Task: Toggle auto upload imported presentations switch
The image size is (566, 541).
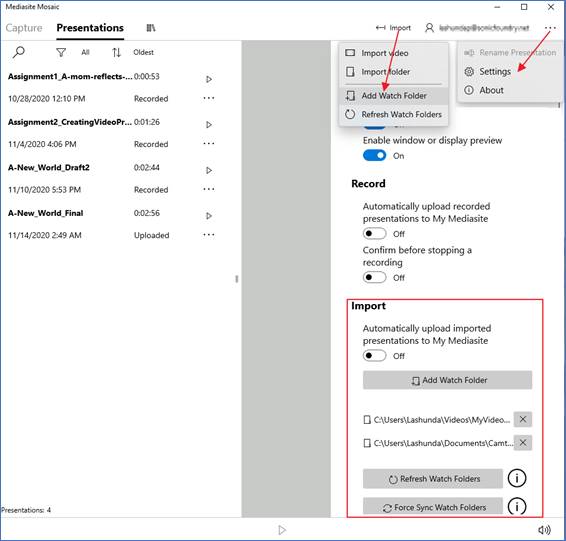Action: click(x=374, y=355)
